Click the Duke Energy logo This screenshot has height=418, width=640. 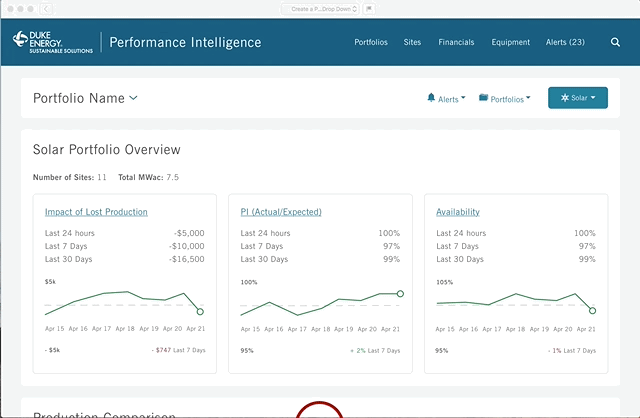53,42
